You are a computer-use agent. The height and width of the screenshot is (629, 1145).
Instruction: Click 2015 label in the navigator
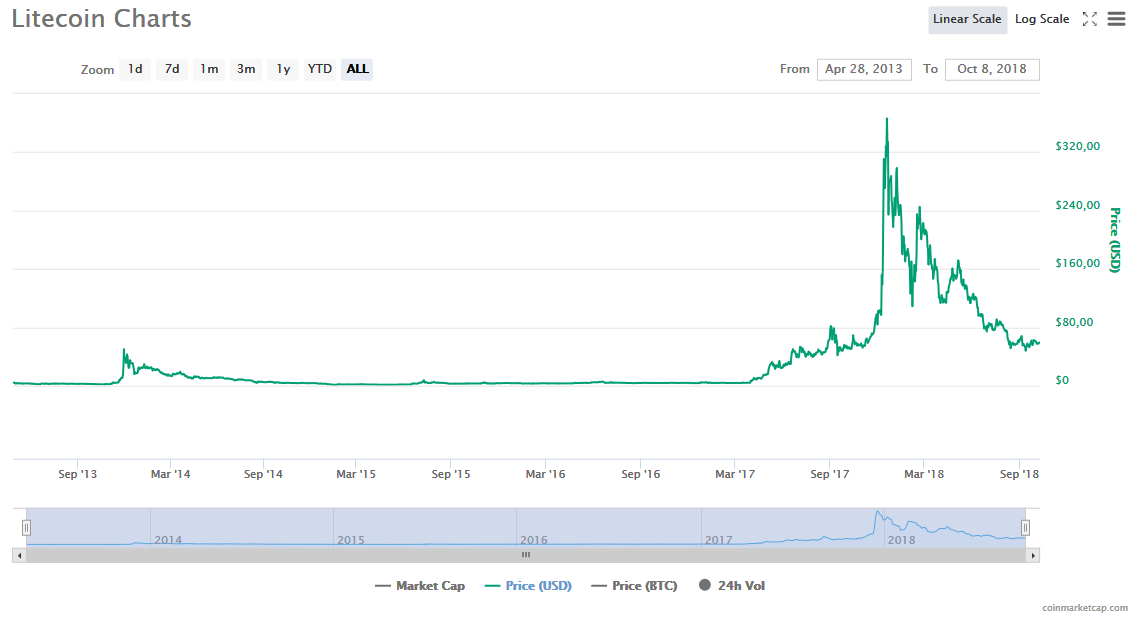pyautogui.click(x=351, y=540)
